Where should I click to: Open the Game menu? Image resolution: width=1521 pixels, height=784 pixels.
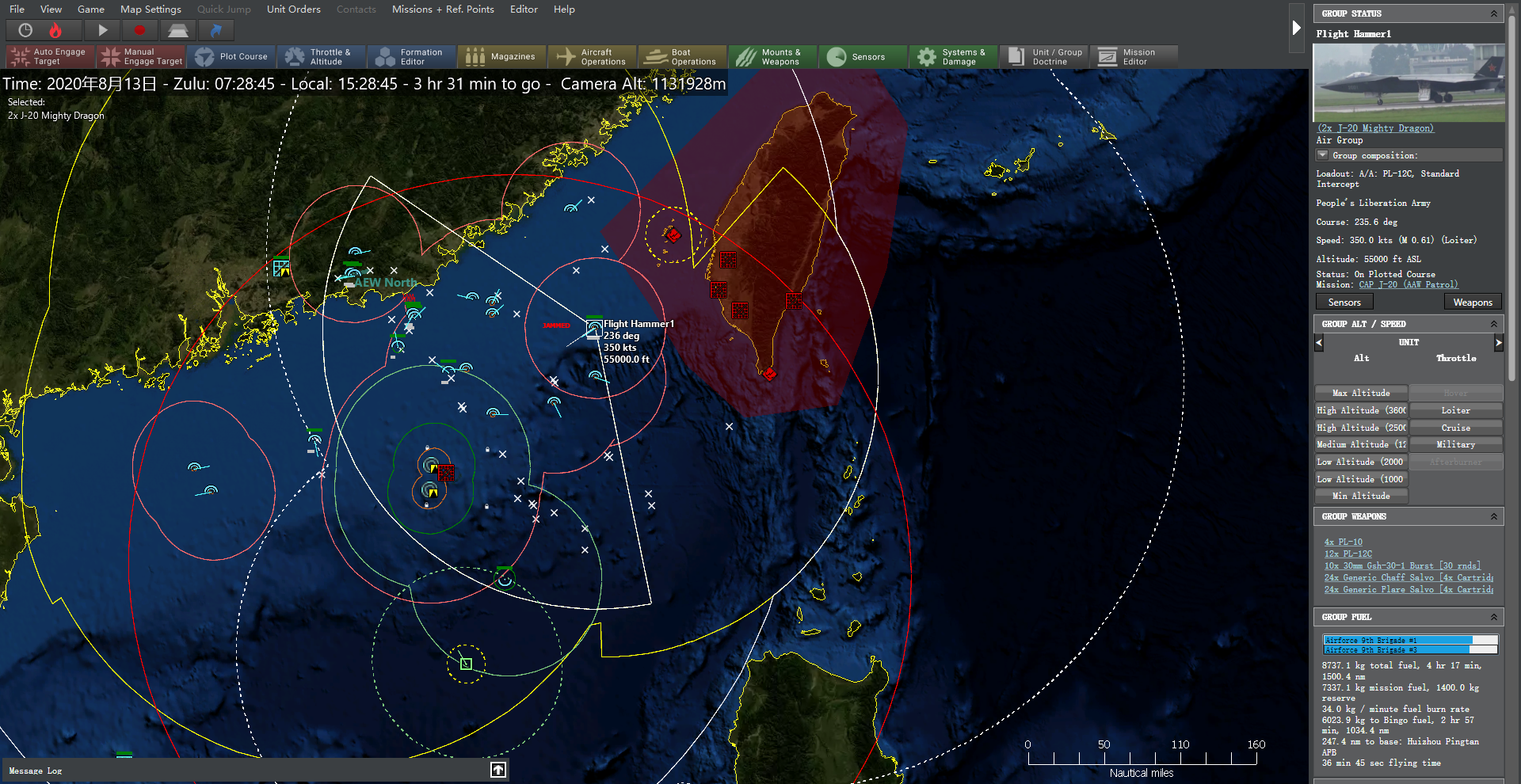pos(91,10)
